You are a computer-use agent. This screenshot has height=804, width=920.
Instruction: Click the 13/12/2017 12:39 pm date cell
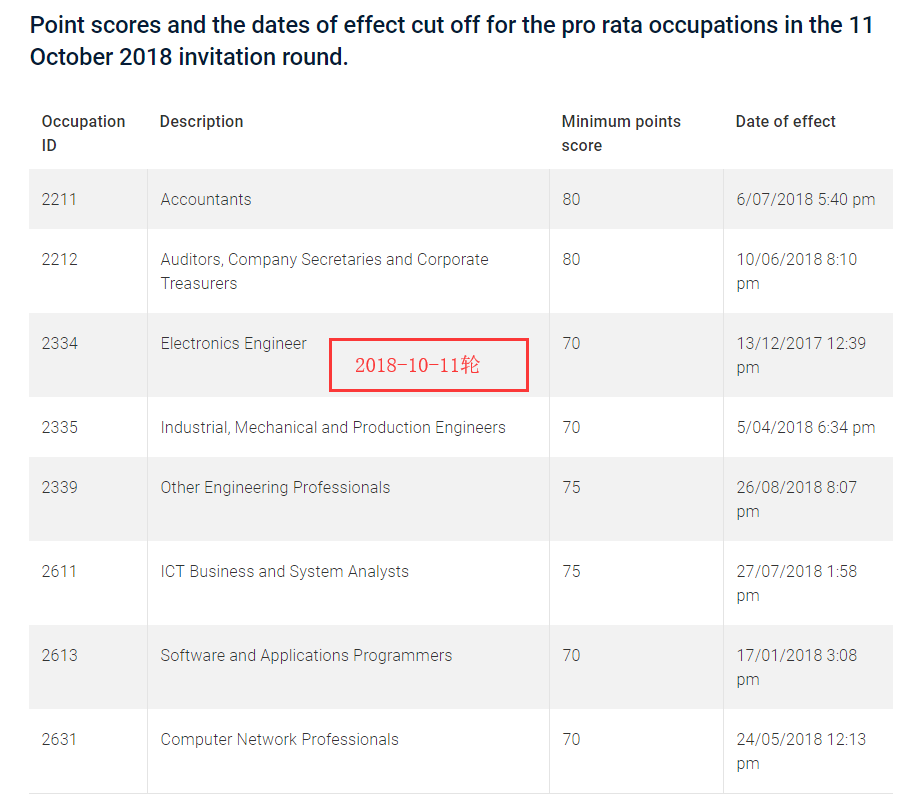[800, 355]
